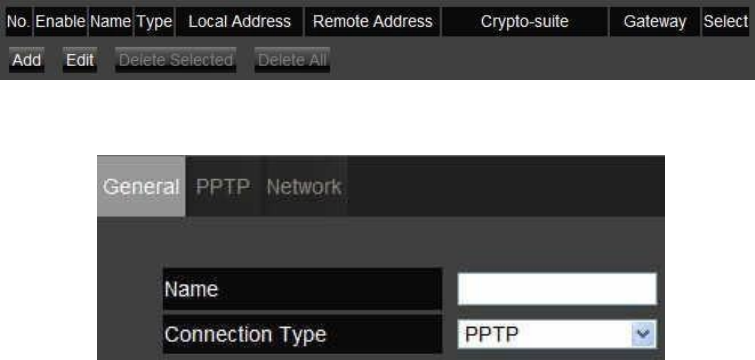This screenshot has width=755, height=360.
Task: Open the General tab
Action: 141,186
